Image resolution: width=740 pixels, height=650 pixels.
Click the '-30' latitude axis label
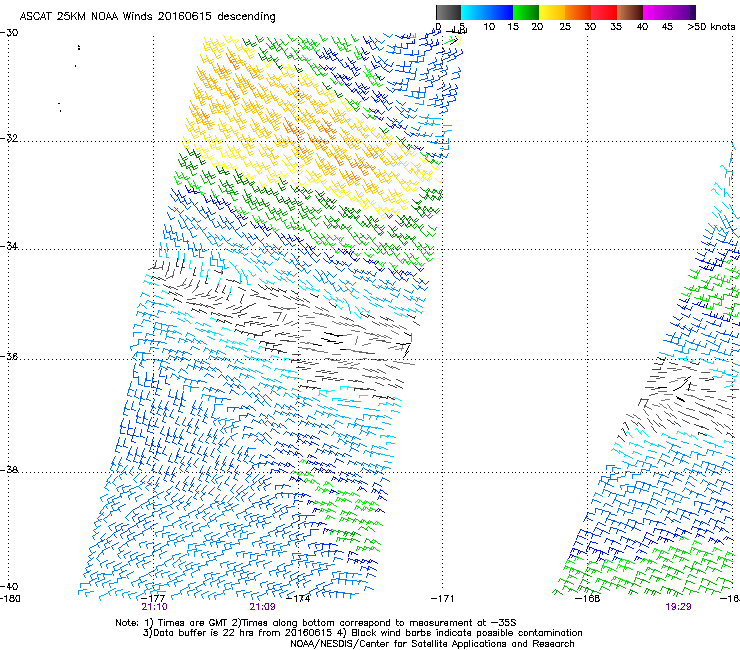click(9, 33)
